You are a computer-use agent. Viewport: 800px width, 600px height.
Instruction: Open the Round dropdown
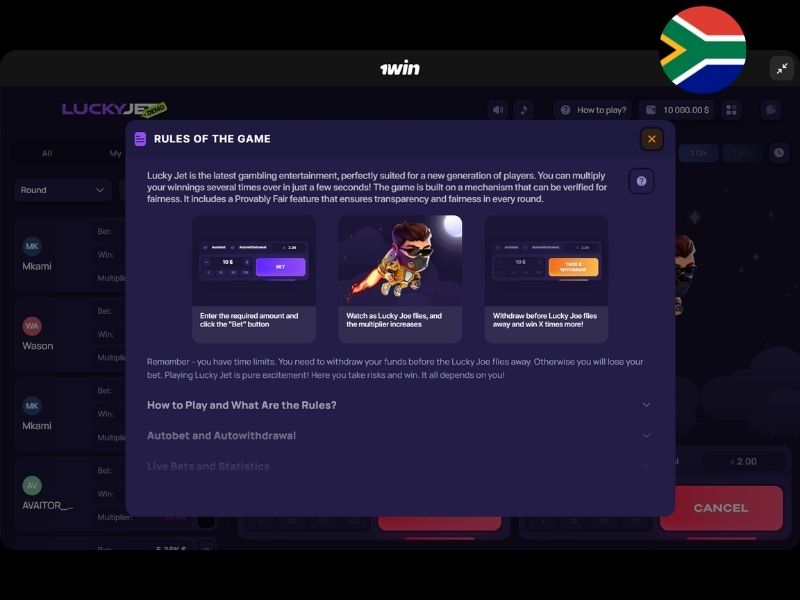63,190
